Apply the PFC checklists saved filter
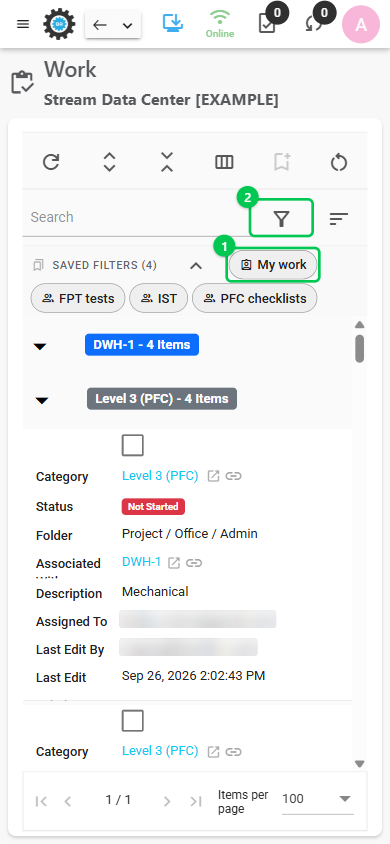This screenshot has height=844, width=390. (x=254, y=298)
